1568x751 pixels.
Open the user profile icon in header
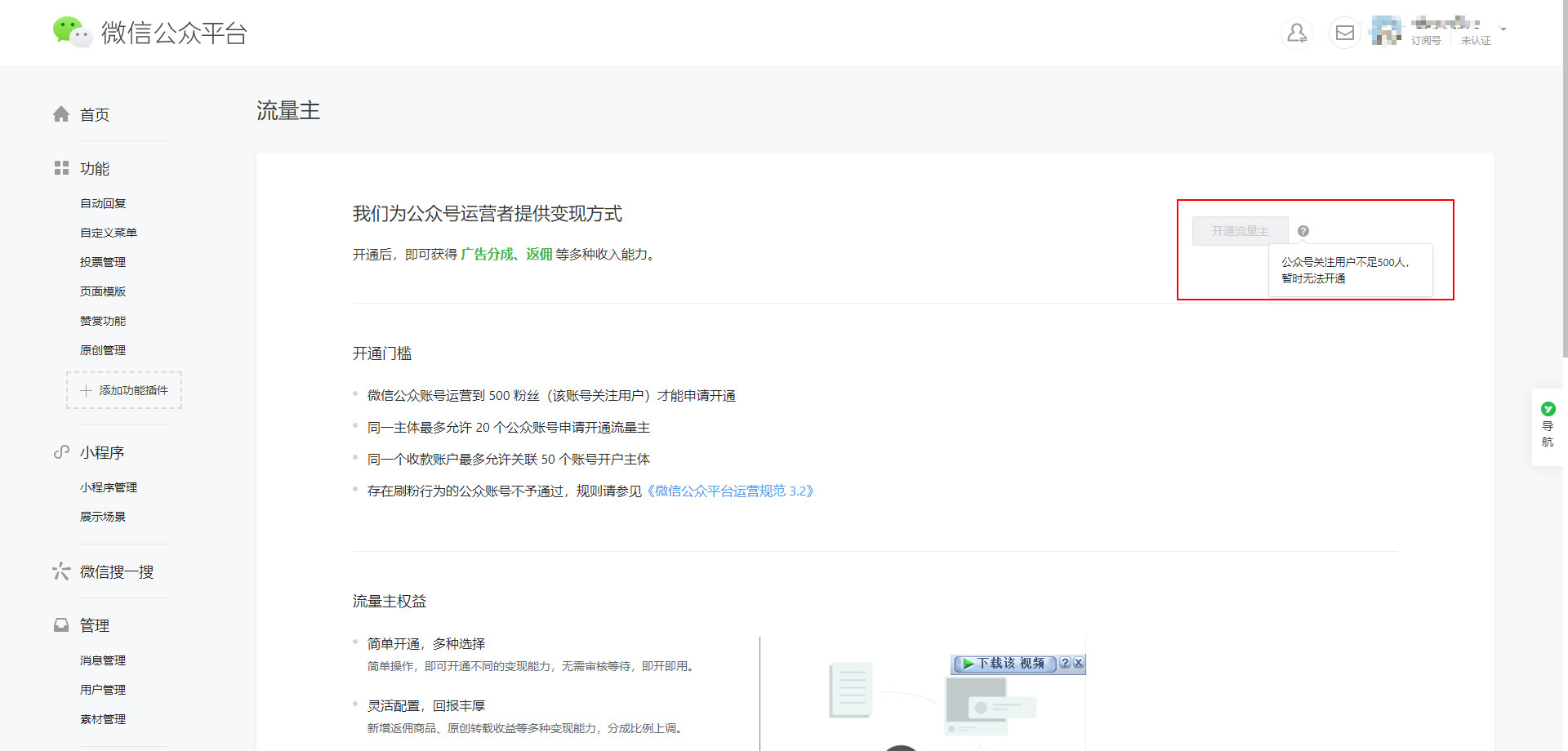(1297, 33)
